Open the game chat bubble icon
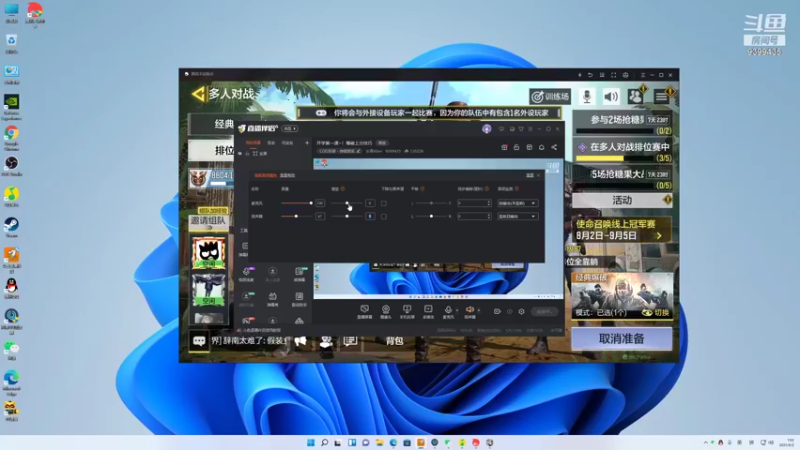This screenshot has width=800, height=450. point(199,341)
